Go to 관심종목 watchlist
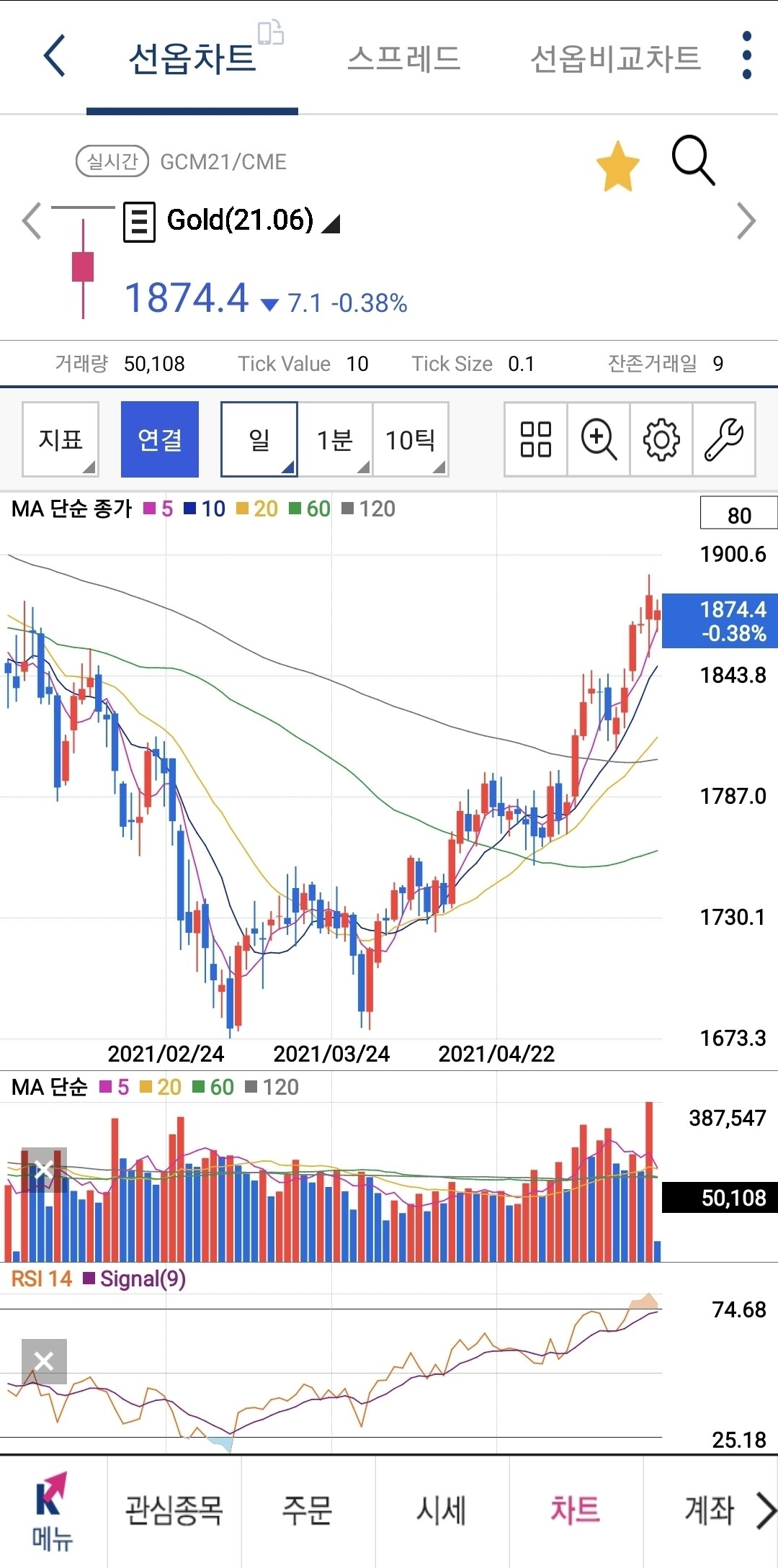This screenshot has width=778, height=1568. point(174,1510)
